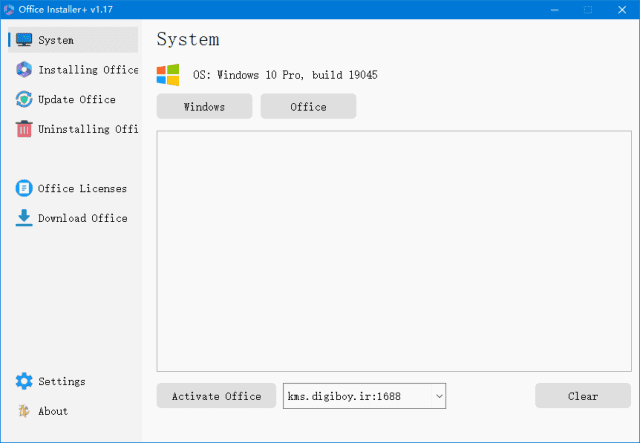Open Office Licenses via its document icon
The width and height of the screenshot is (640, 443).
coord(24,188)
